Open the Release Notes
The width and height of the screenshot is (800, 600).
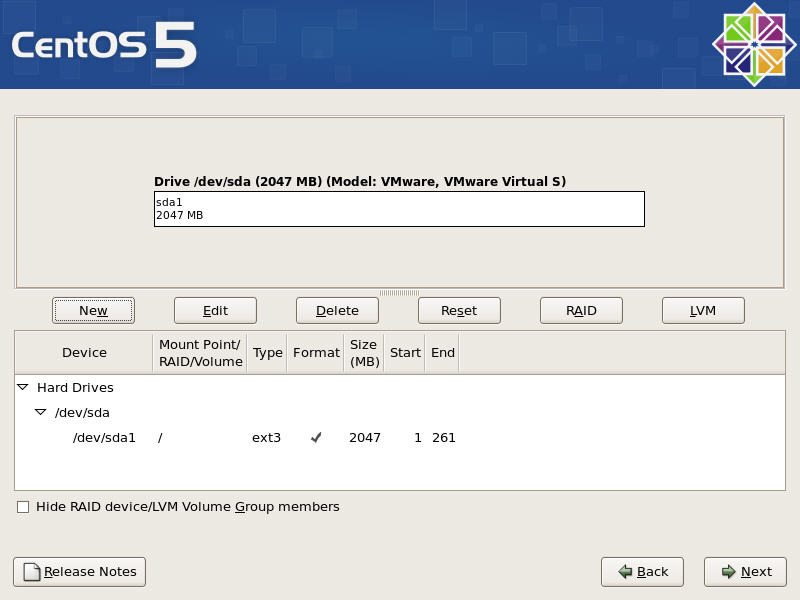pyautogui.click(x=80, y=571)
